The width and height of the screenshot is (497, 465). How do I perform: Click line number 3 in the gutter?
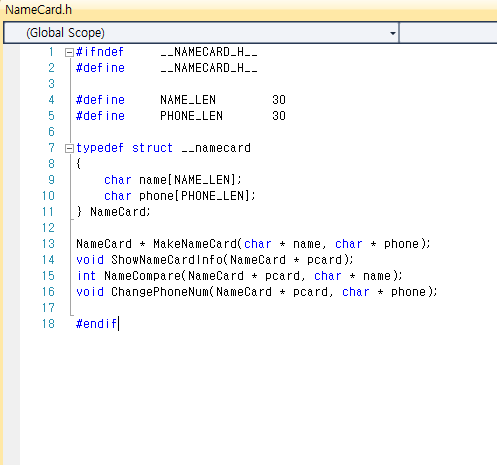coord(51,84)
